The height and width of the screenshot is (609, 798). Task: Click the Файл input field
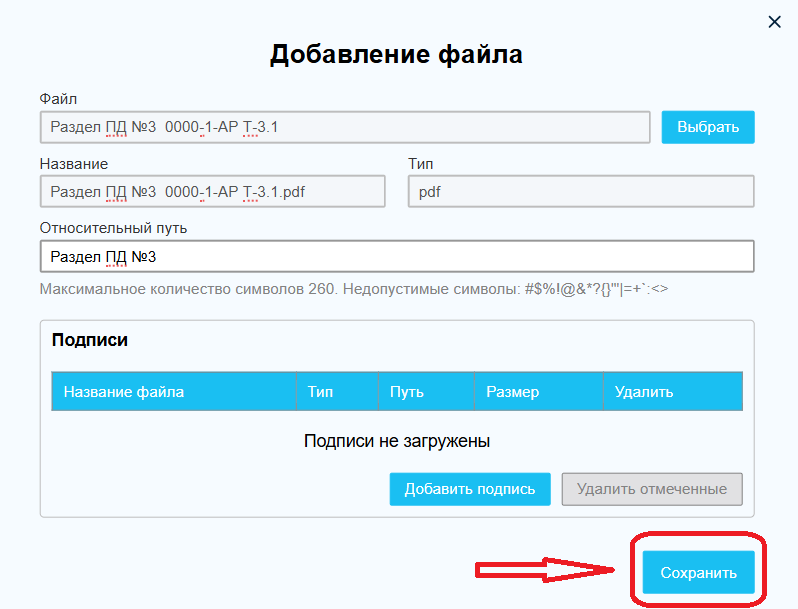point(345,127)
